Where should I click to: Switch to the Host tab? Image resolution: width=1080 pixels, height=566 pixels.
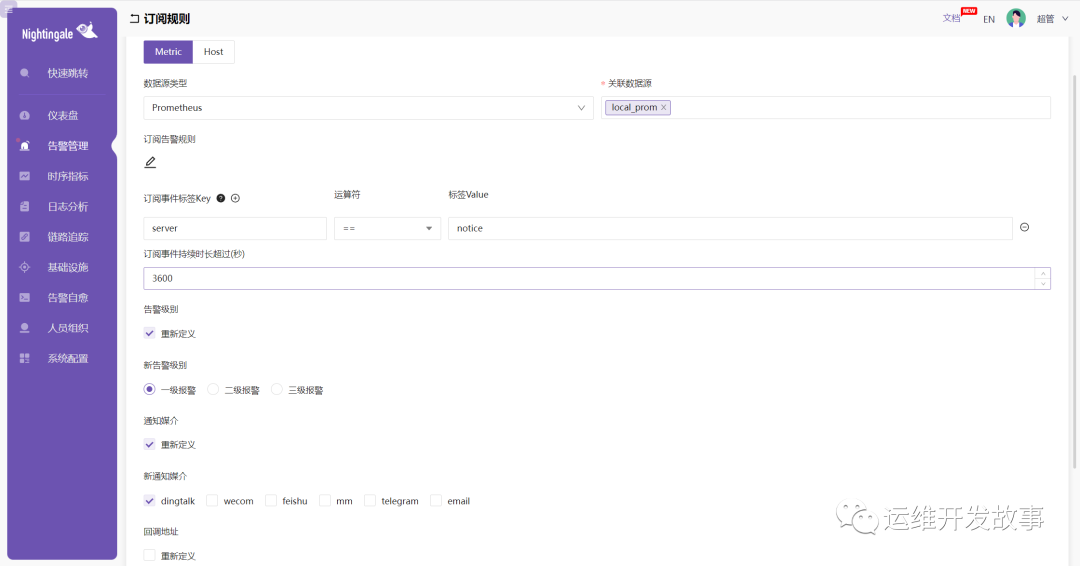[x=213, y=52]
